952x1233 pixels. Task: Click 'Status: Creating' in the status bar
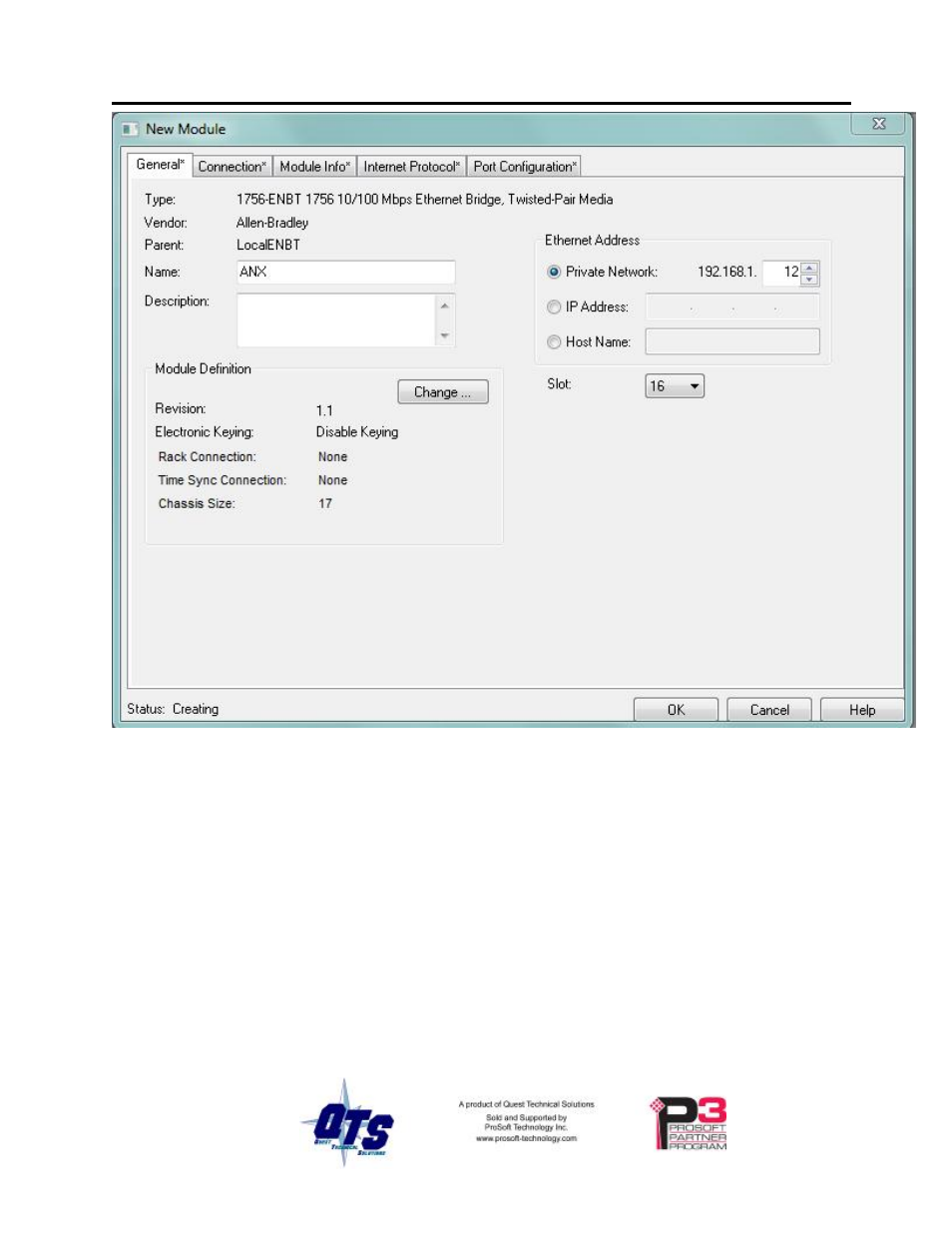pyautogui.click(x=173, y=709)
